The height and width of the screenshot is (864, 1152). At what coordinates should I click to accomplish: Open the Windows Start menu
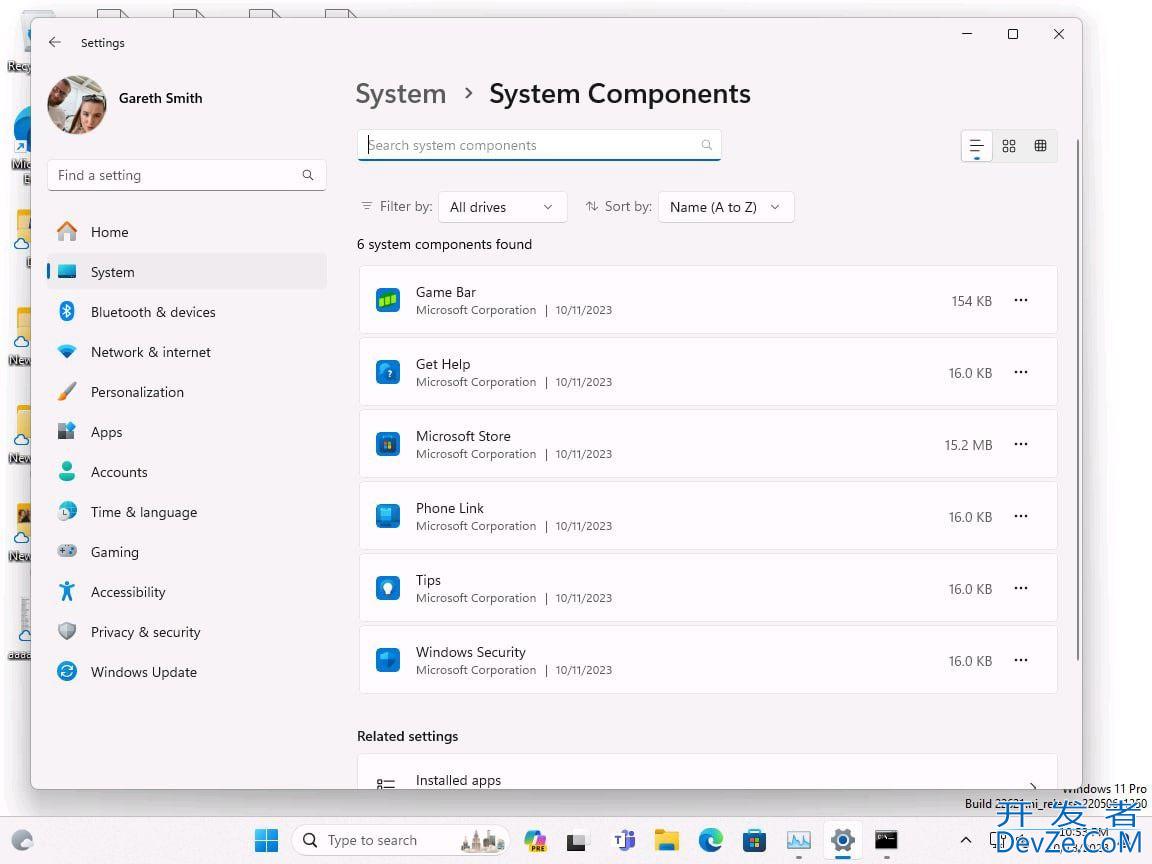click(x=266, y=840)
